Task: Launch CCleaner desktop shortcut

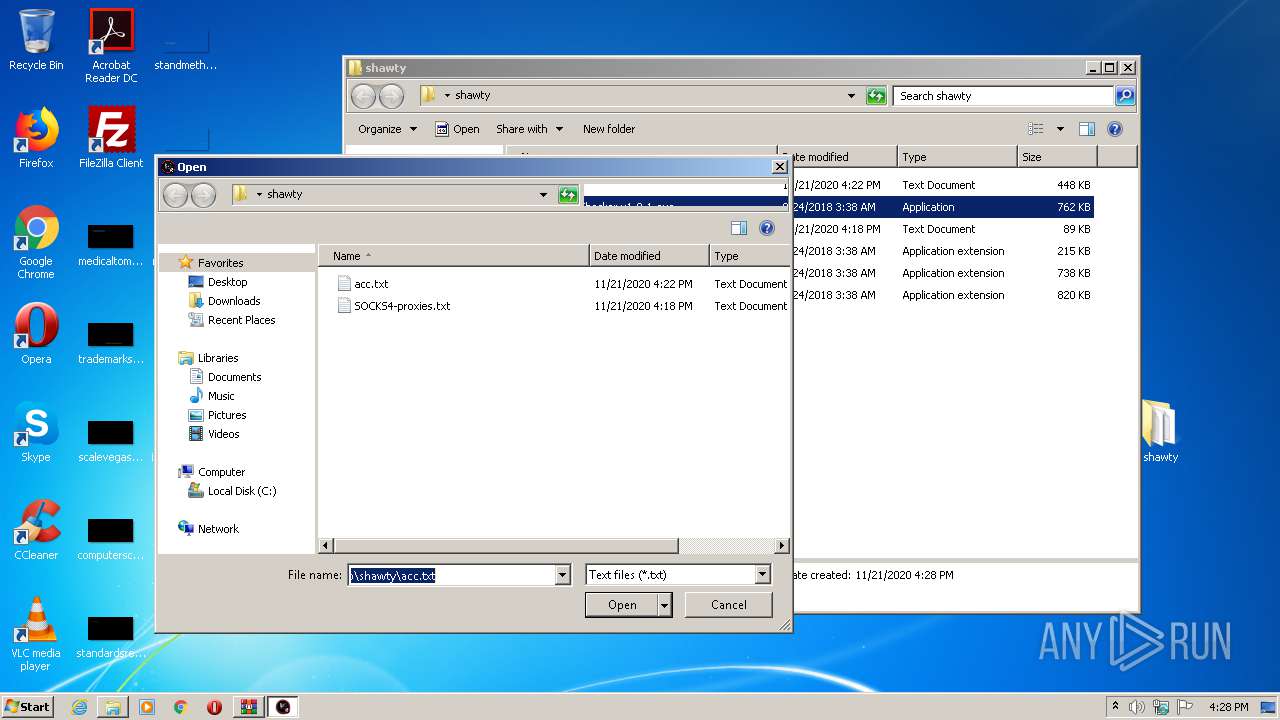Action: (x=36, y=530)
